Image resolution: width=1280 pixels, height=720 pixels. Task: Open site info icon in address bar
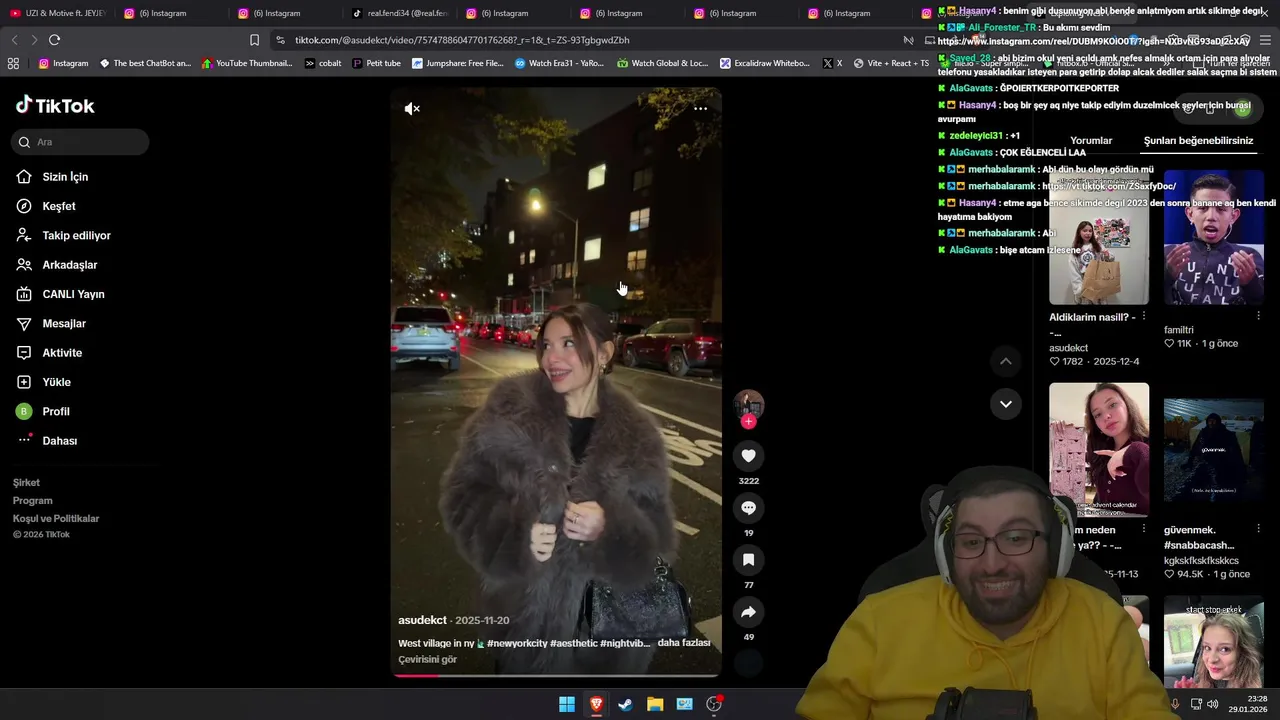pyautogui.click(x=280, y=40)
